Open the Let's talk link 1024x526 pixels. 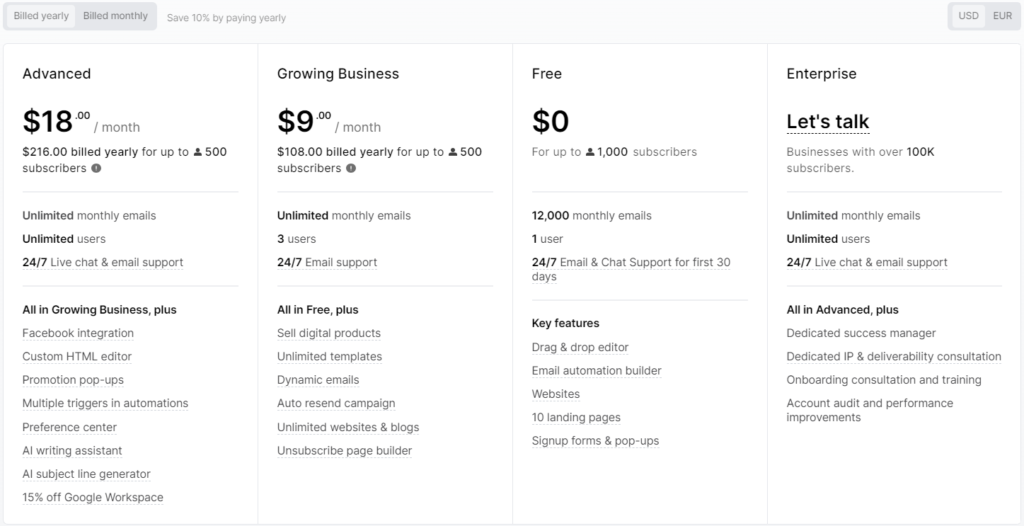coord(827,122)
